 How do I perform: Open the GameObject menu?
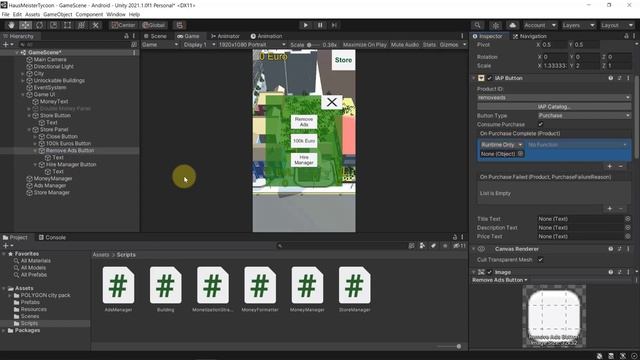click(x=58, y=14)
